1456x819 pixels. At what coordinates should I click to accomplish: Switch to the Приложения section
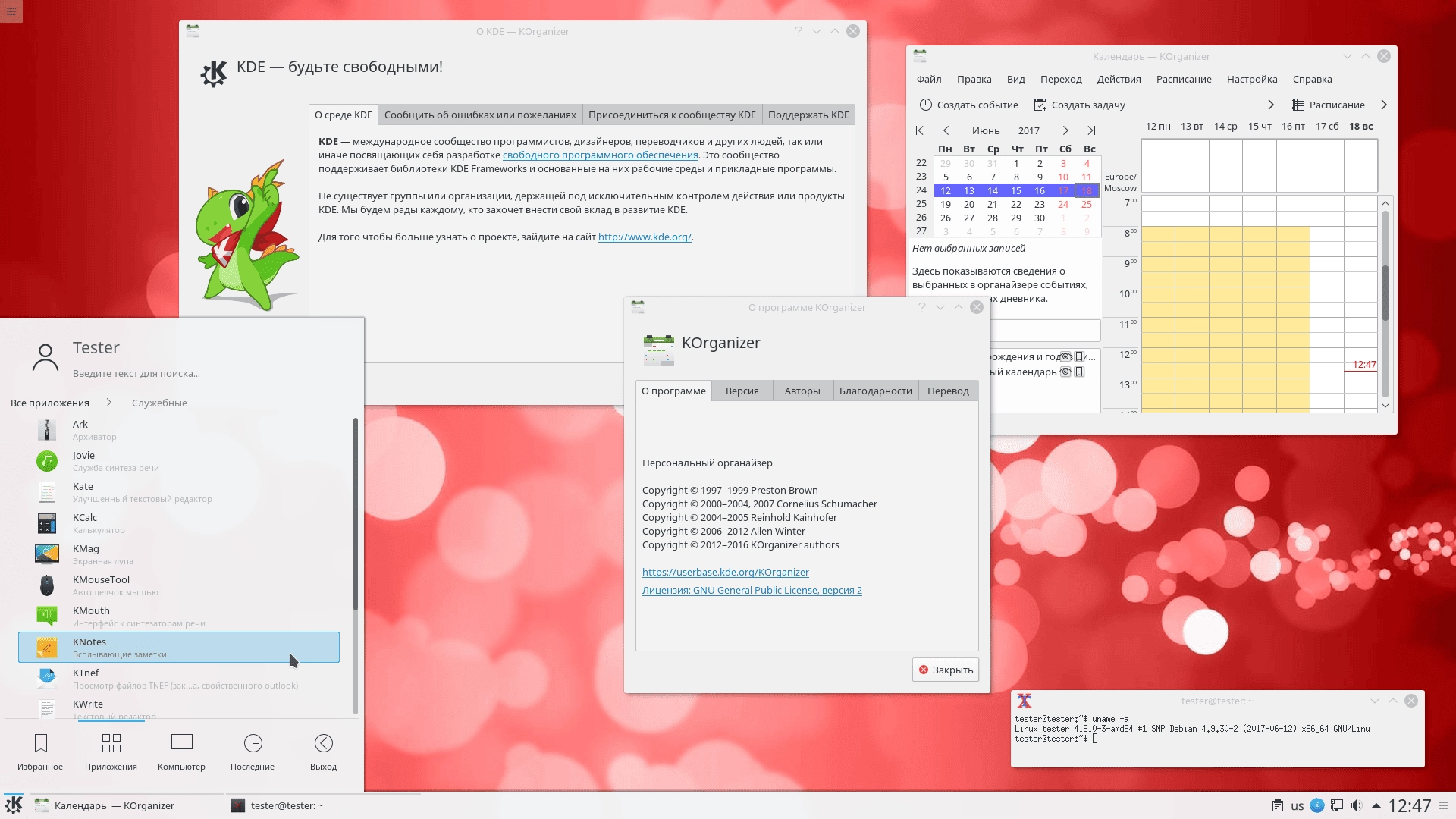(111, 752)
